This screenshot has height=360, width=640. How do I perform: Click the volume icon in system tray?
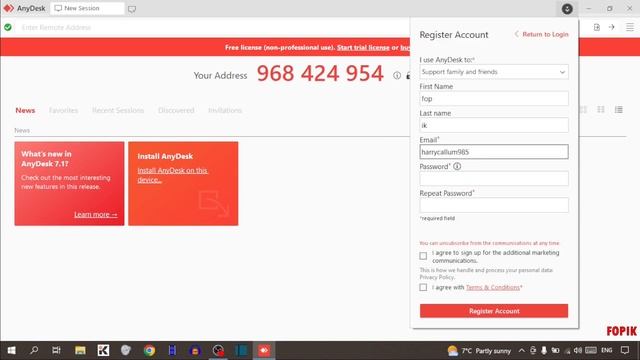coord(578,350)
